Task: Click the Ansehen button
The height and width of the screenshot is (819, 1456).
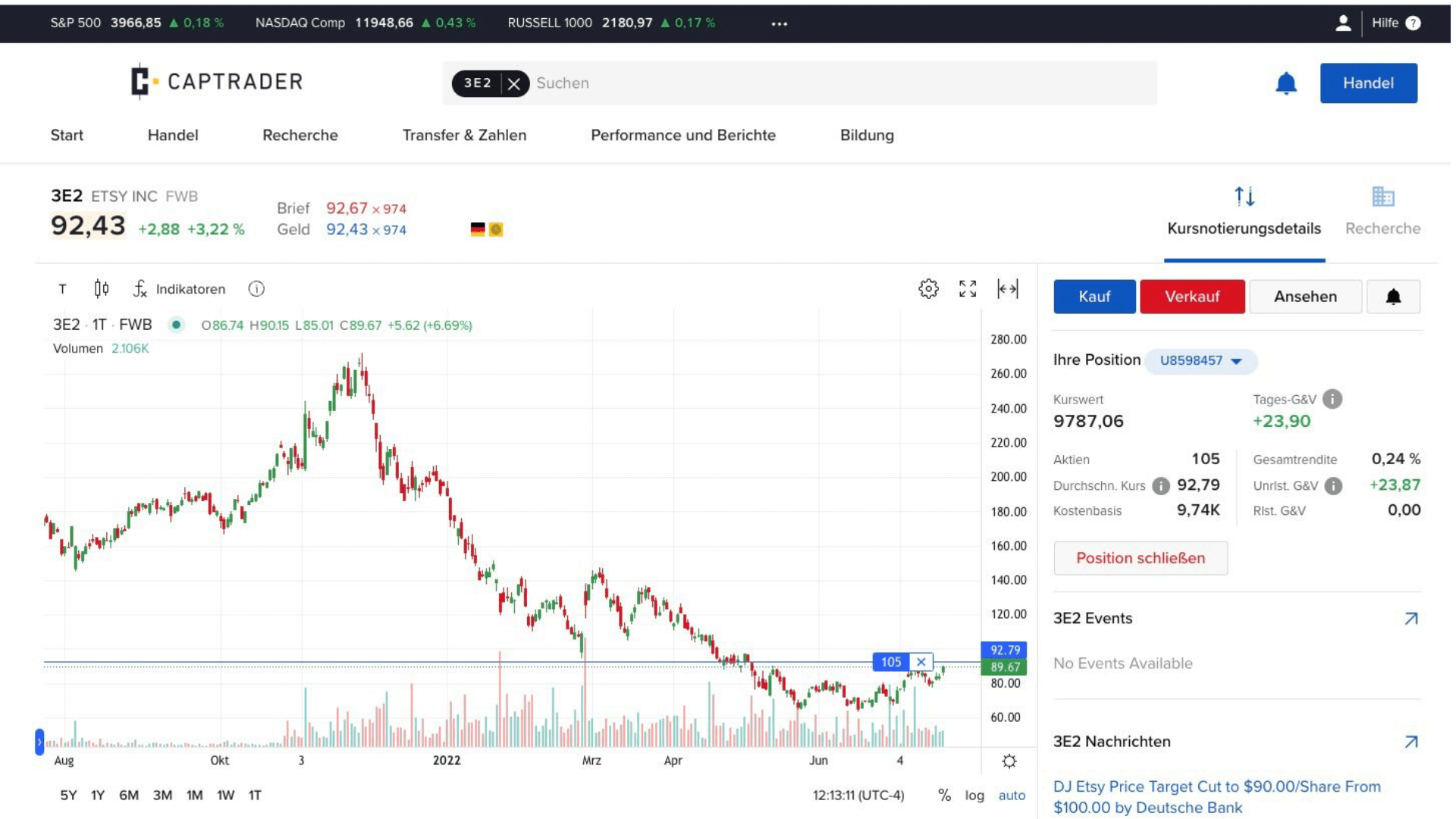Action: (1305, 297)
